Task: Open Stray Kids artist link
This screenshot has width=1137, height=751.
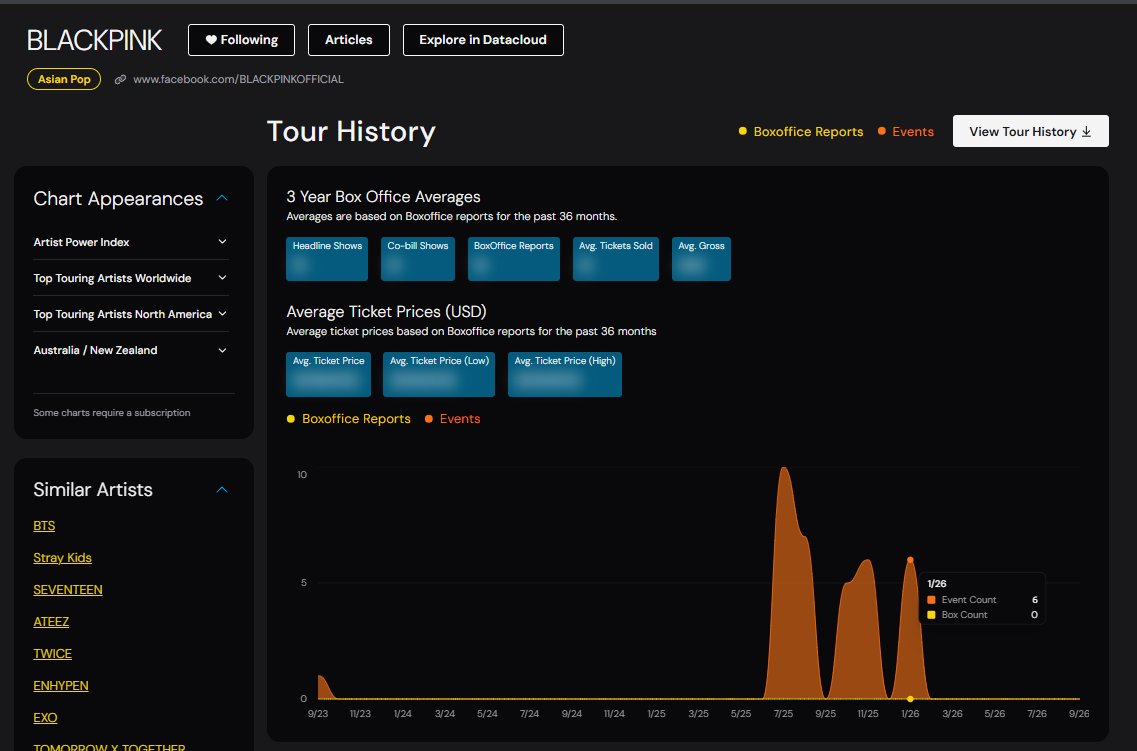Action: click(x=62, y=557)
